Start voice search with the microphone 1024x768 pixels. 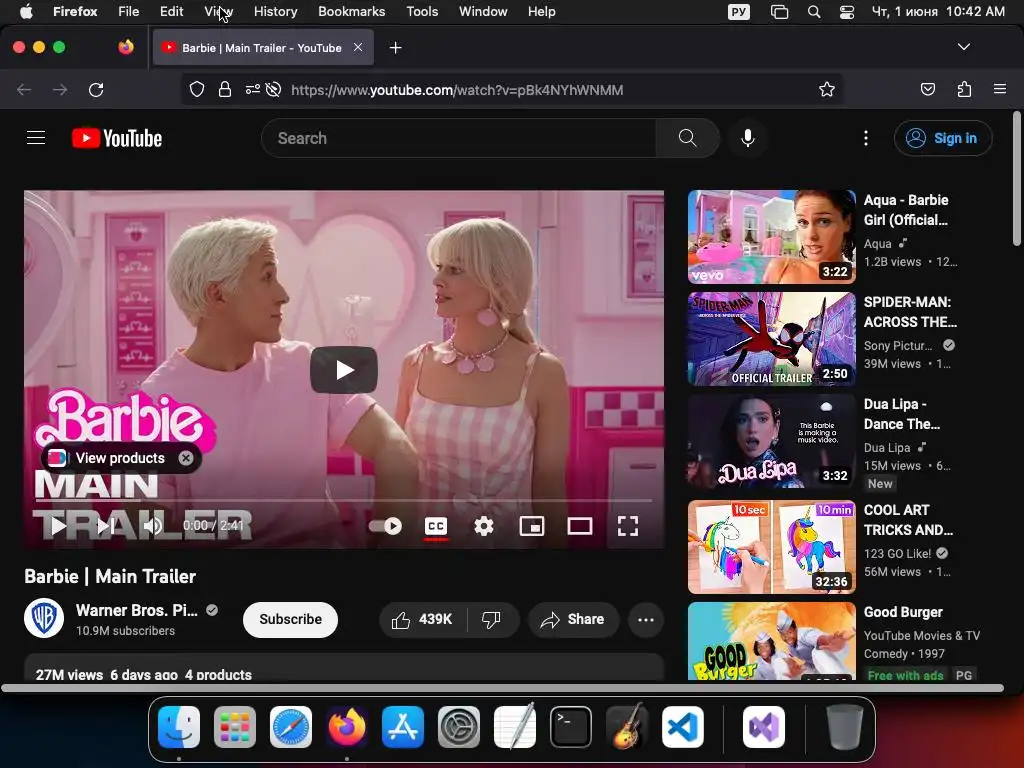[x=748, y=138]
